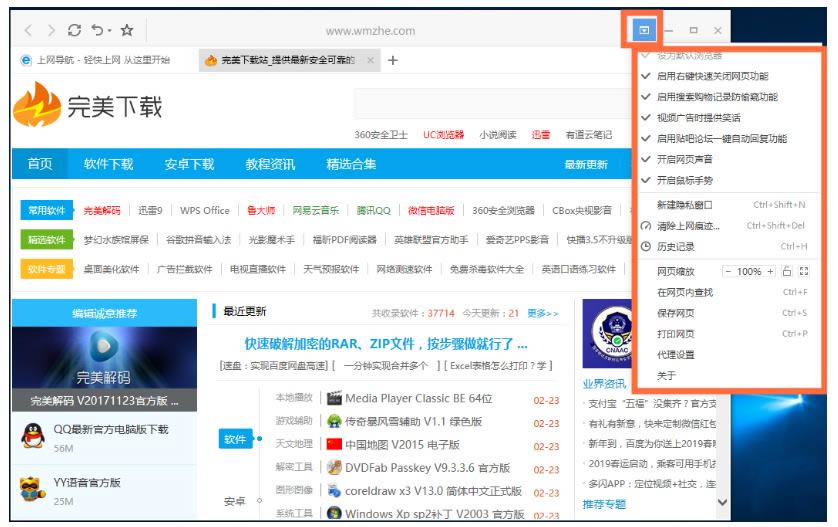Click the 精选软件 label
Screen dimensions: 838x527
tap(46, 239)
